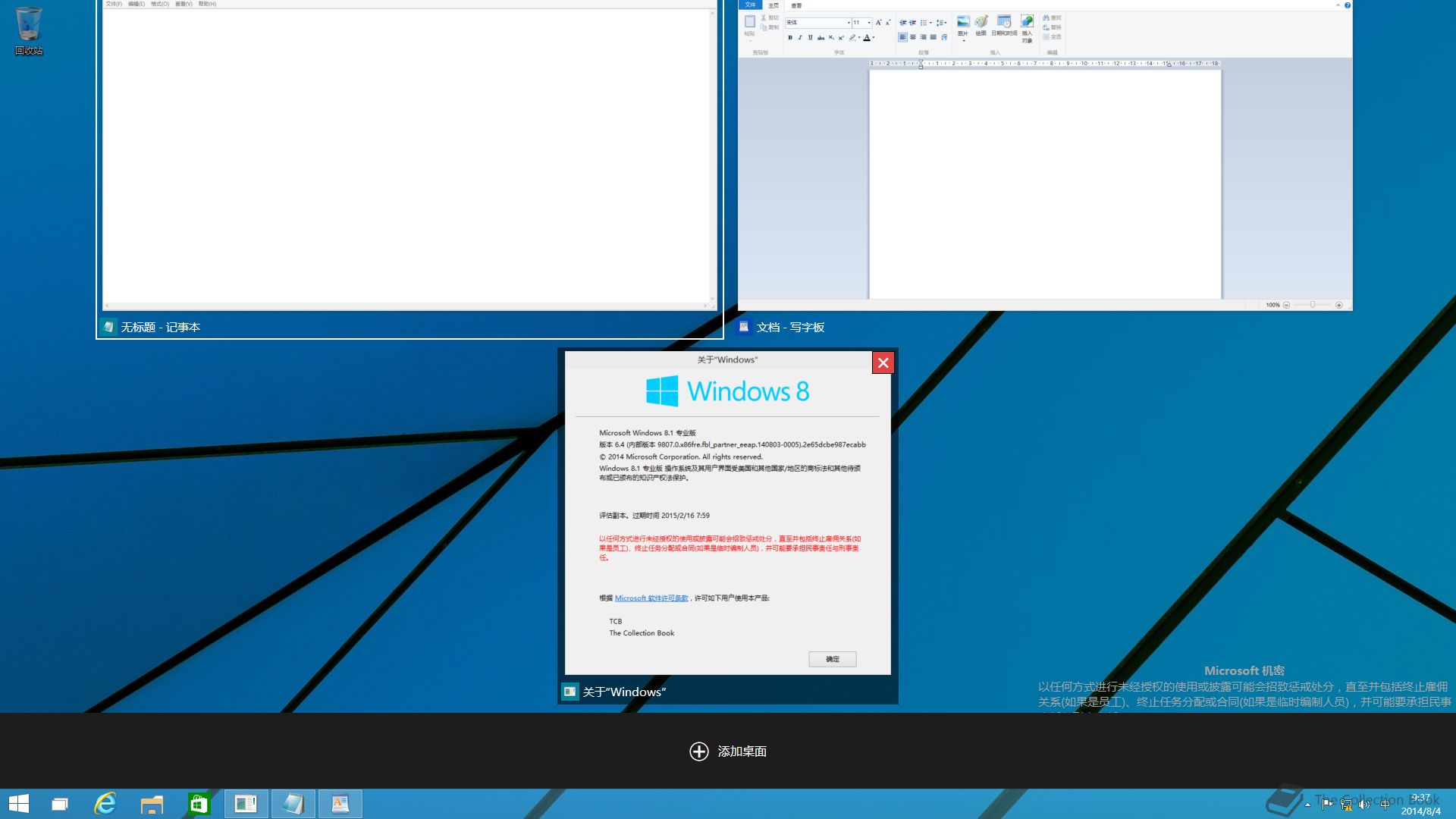The image size is (1456, 819).
Task: Click the line spacing icon in WordPad
Action: pyautogui.click(x=940, y=23)
